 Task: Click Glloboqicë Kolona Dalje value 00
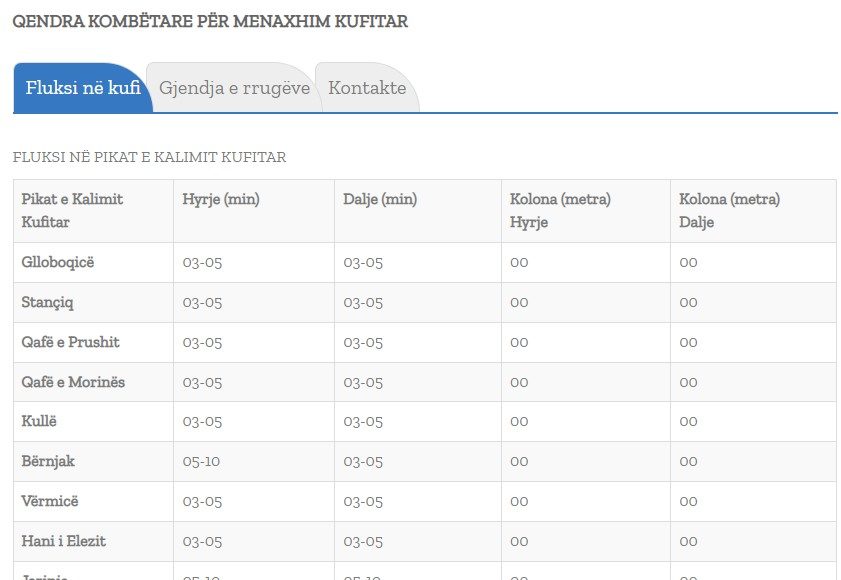coord(688,263)
